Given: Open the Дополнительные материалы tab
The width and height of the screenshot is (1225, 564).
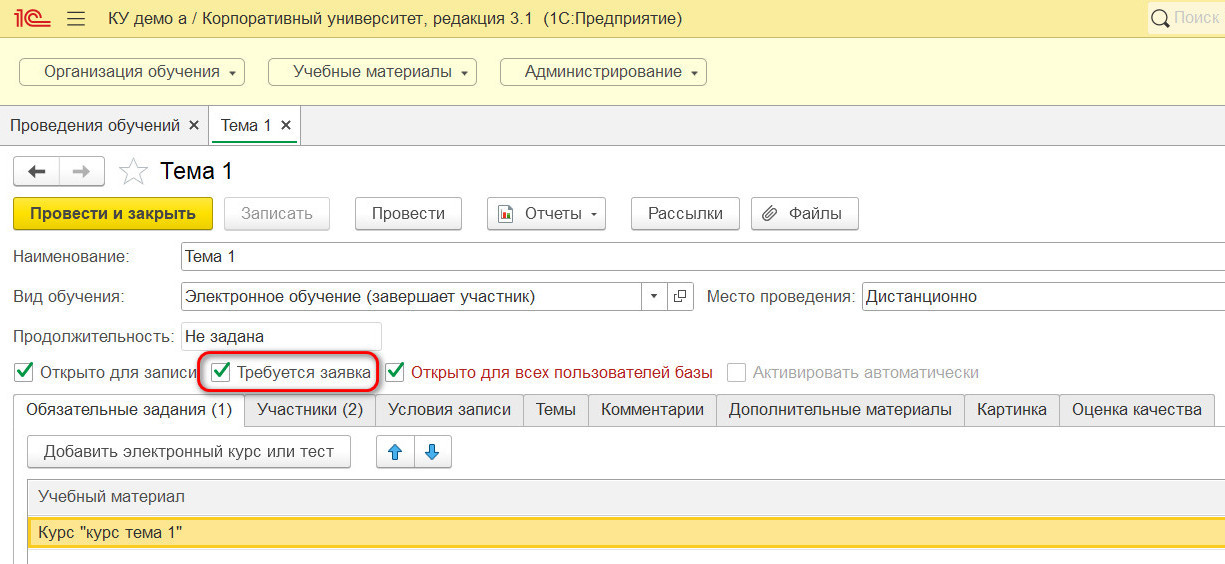Looking at the screenshot, I should pyautogui.click(x=840, y=410).
